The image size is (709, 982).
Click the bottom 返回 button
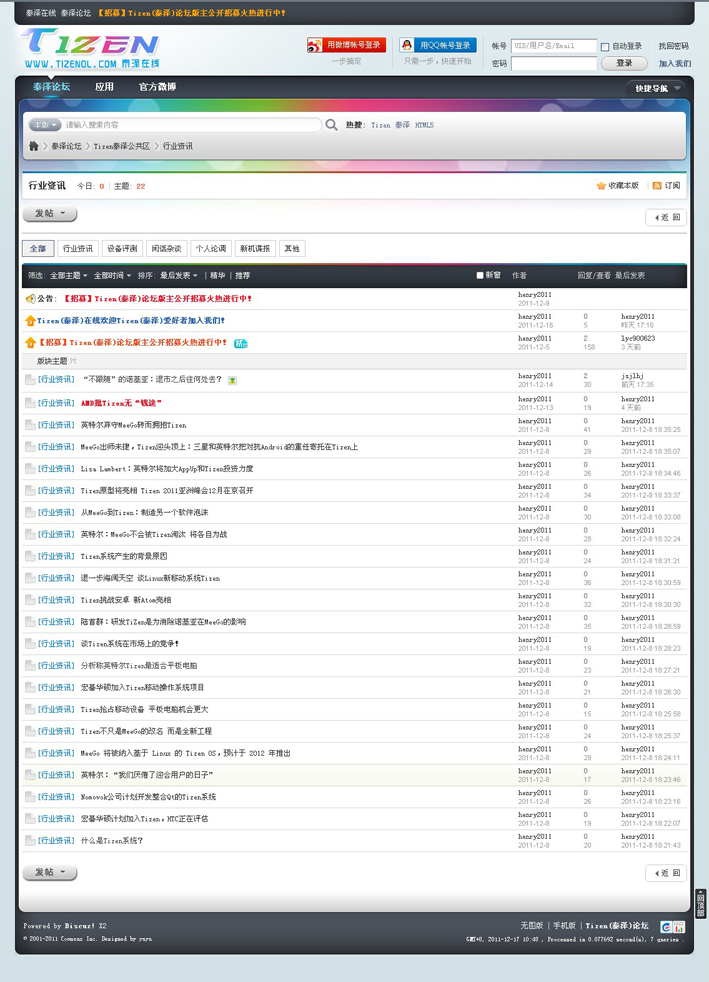pyautogui.click(x=666, y=873)
